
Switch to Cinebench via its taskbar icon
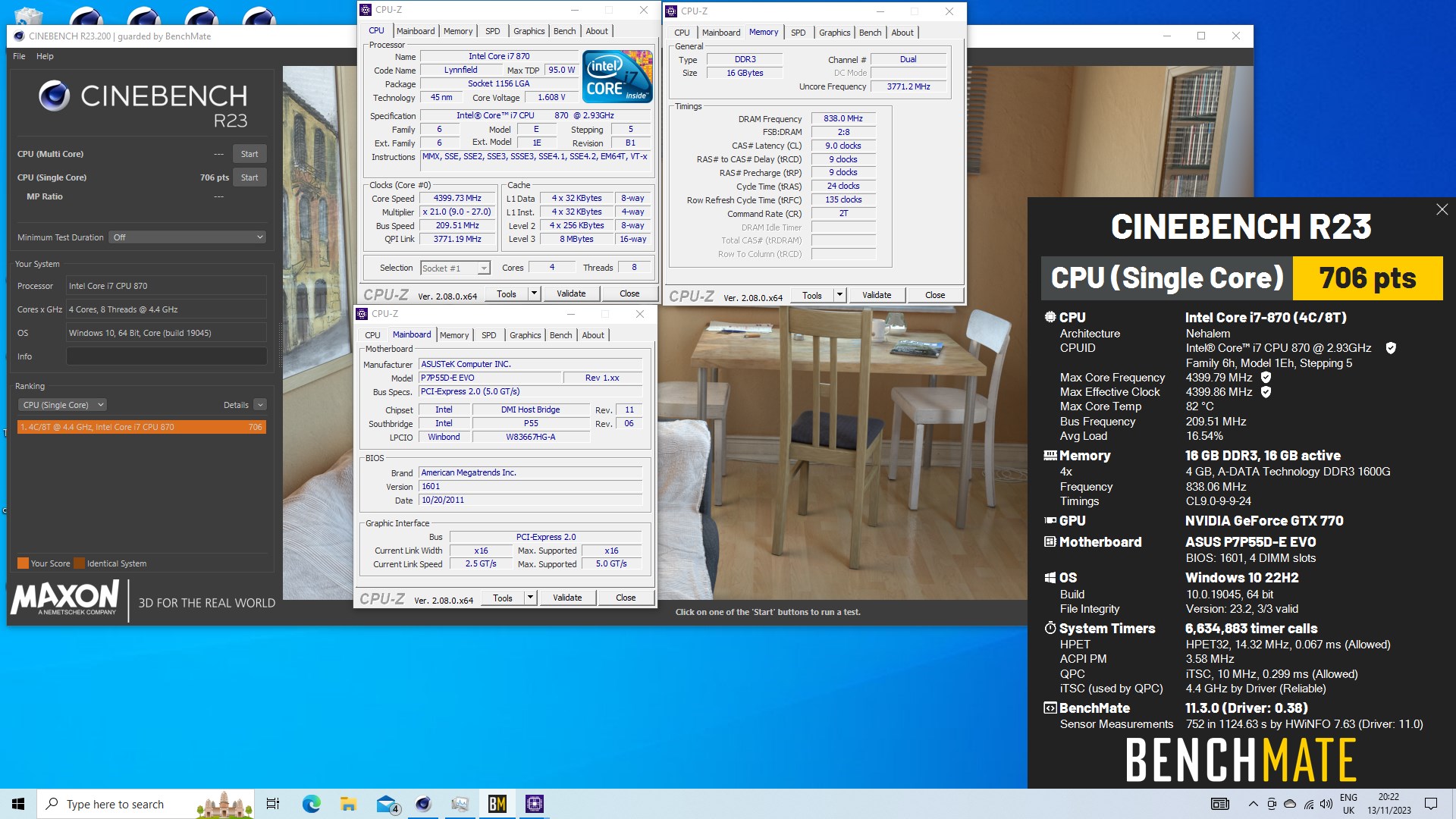(x=423, y=804)
